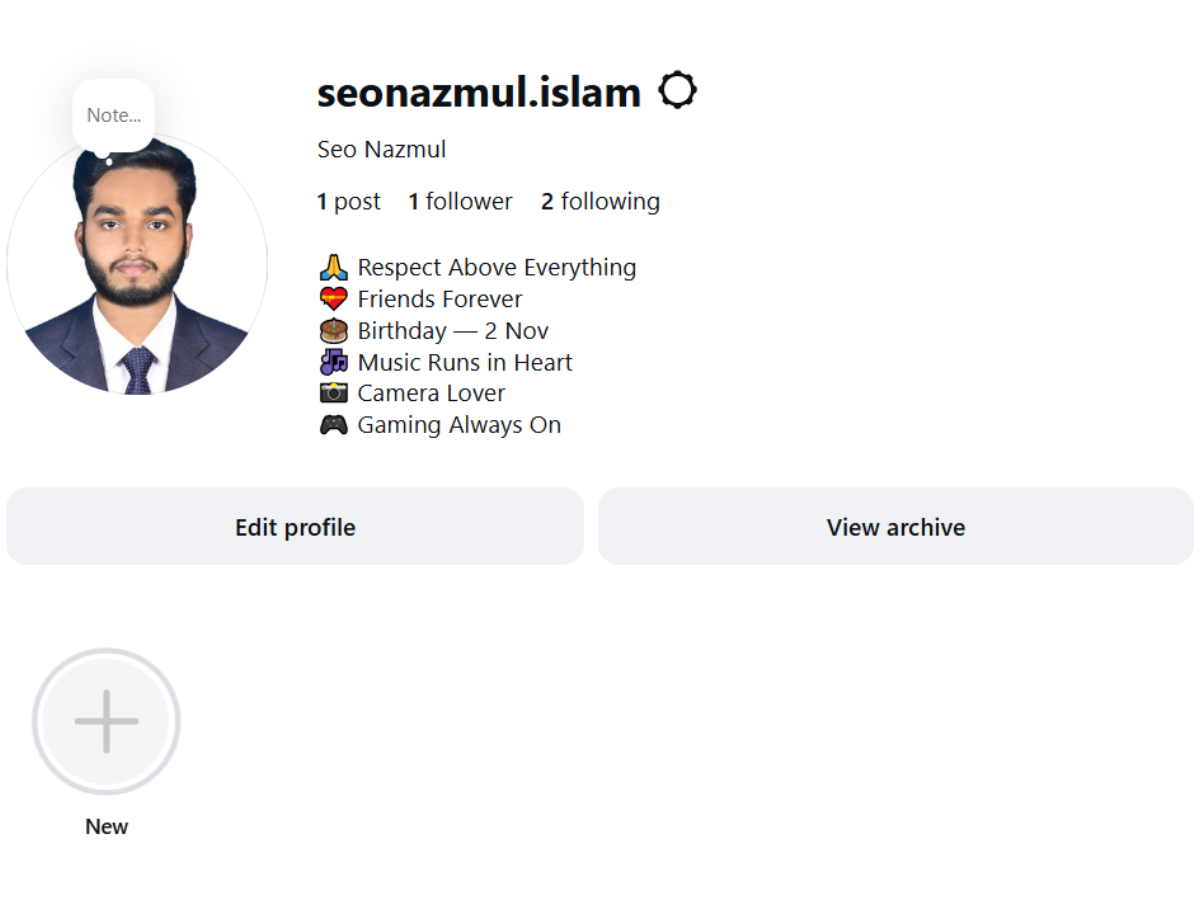Click the music note emoji in the bio

coord(332,361)
